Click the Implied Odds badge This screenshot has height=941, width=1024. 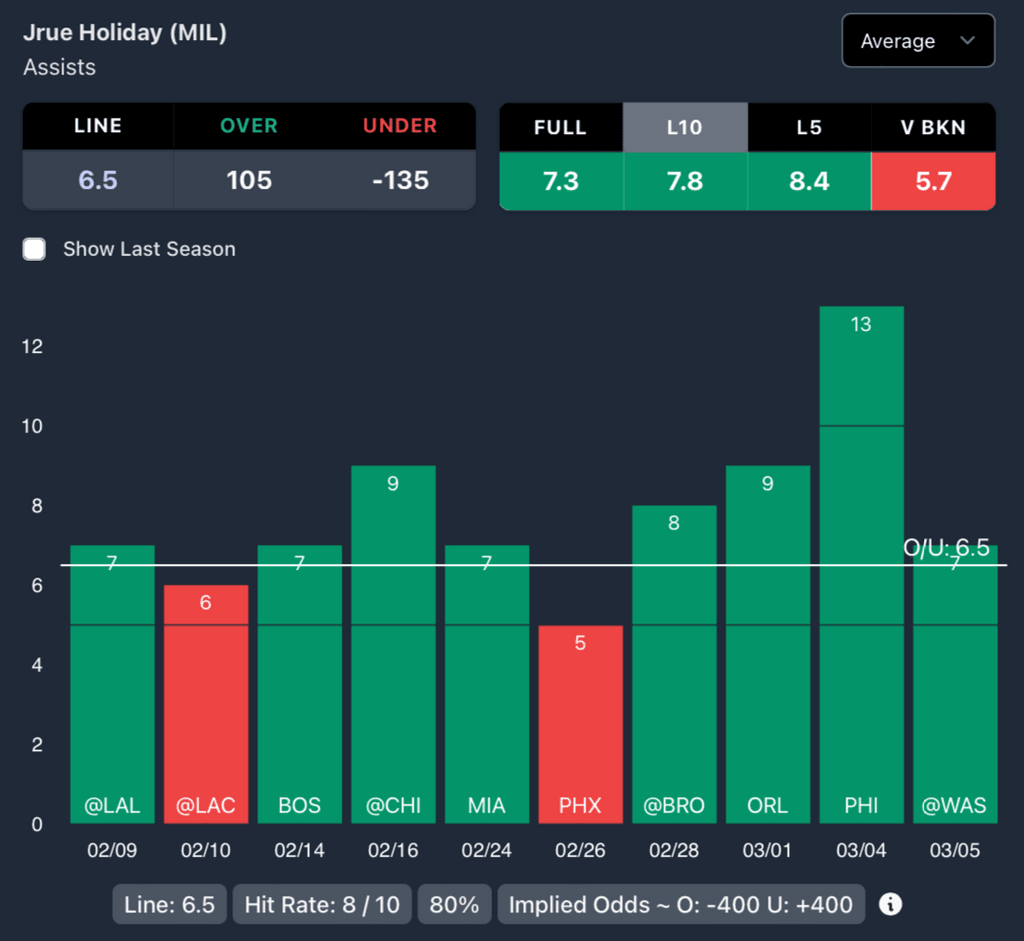click(681, 905)
